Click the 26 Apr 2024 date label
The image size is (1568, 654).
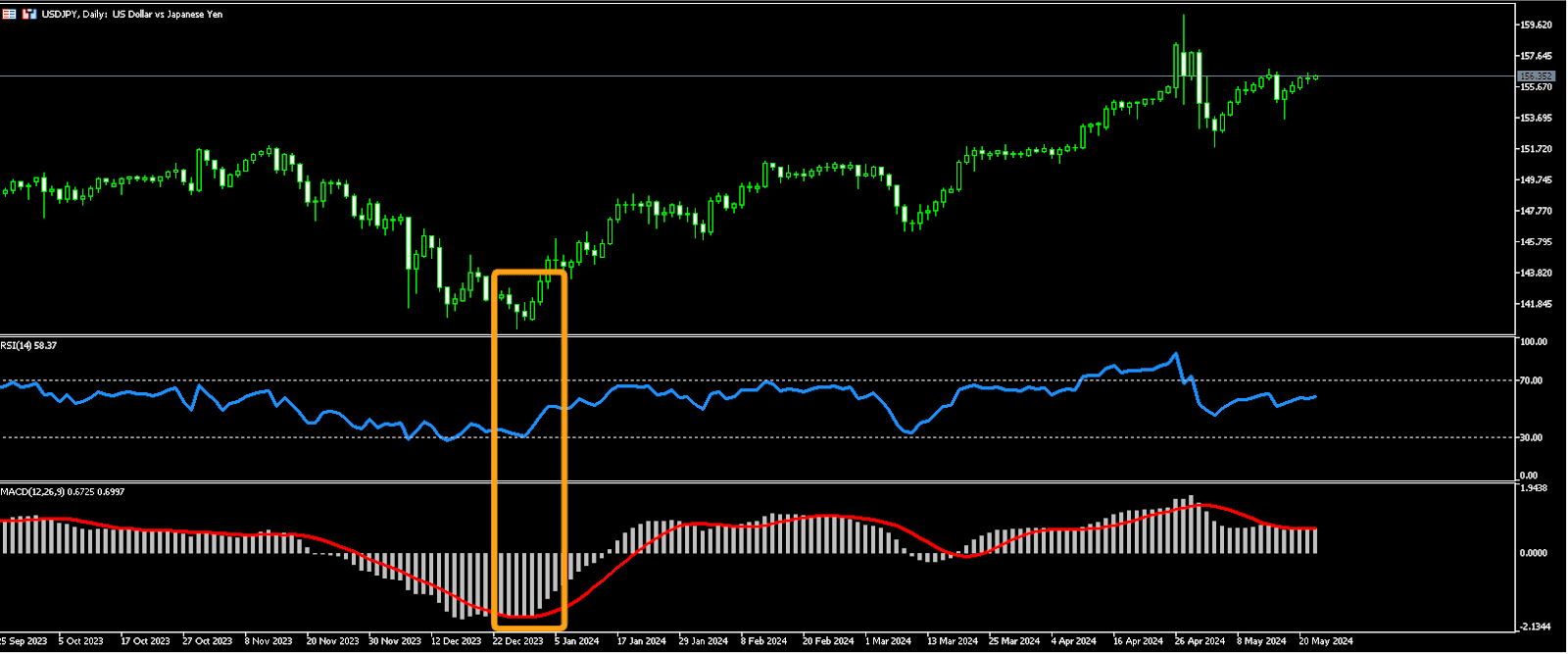click(1200, 641)
